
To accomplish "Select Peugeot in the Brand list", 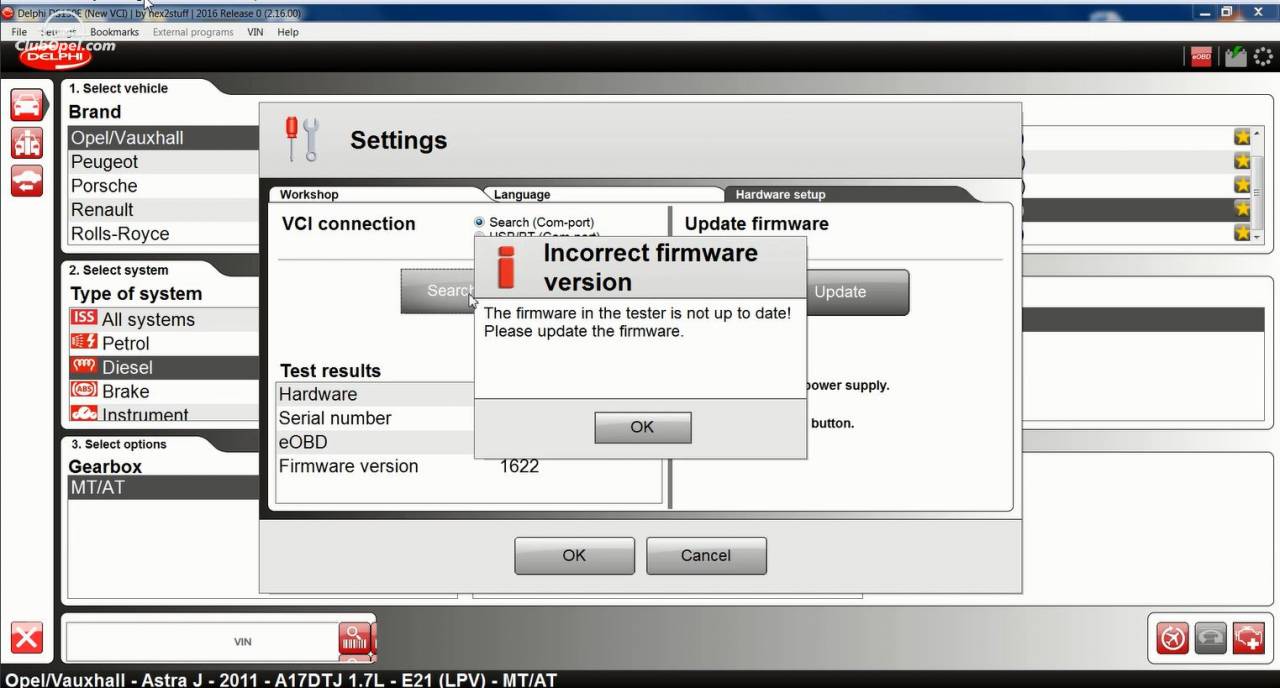I will click(x=164, y=162).
